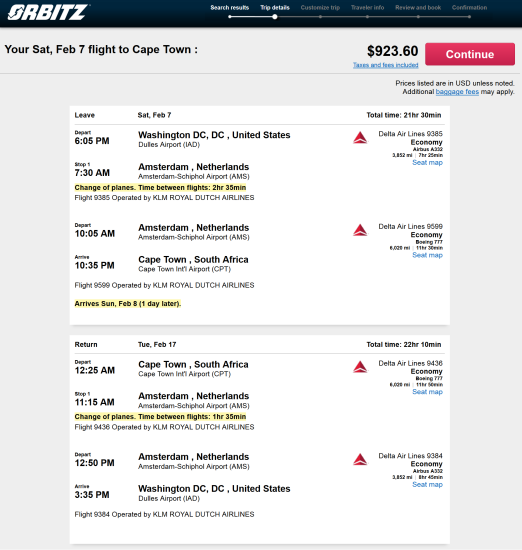Click the Confirmation step label
522x550 pixels.
(469, 8)
